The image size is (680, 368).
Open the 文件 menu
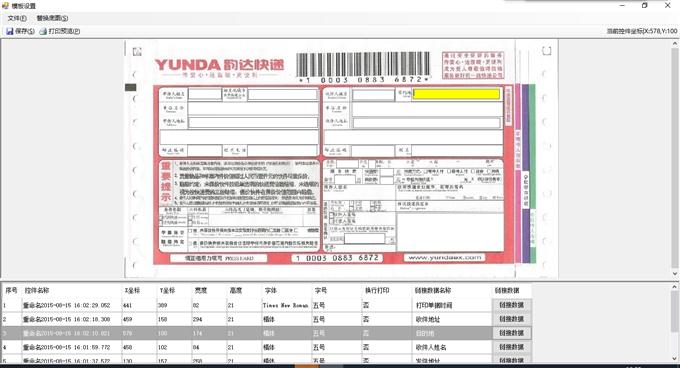click(17, 18)
